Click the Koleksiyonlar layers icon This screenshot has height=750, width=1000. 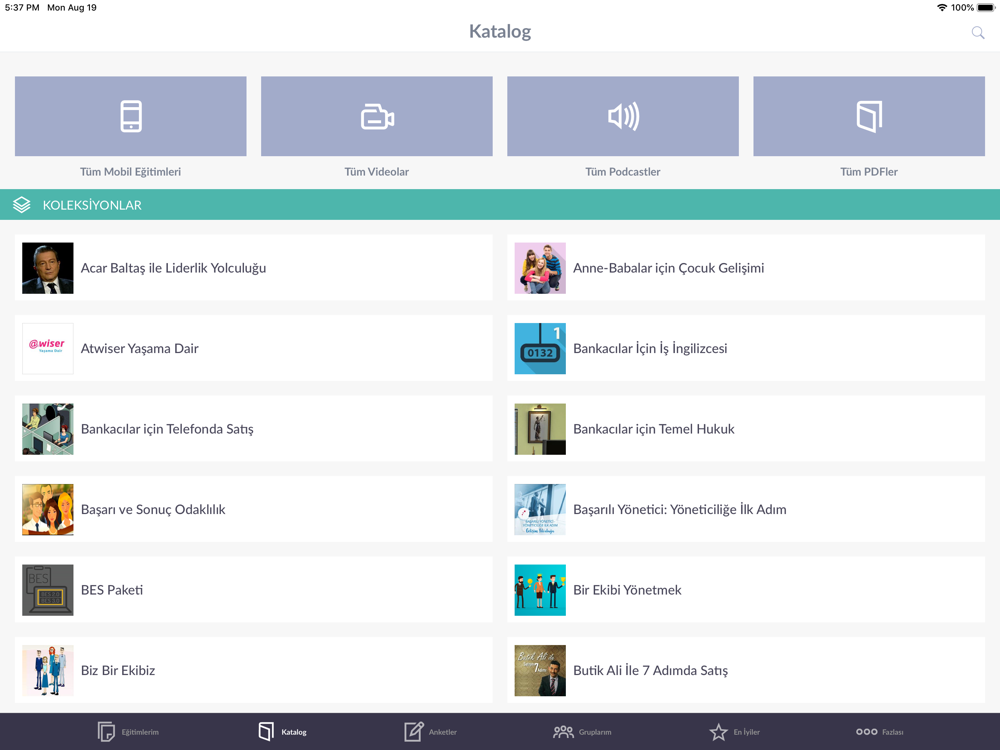[x=22, y=205]
